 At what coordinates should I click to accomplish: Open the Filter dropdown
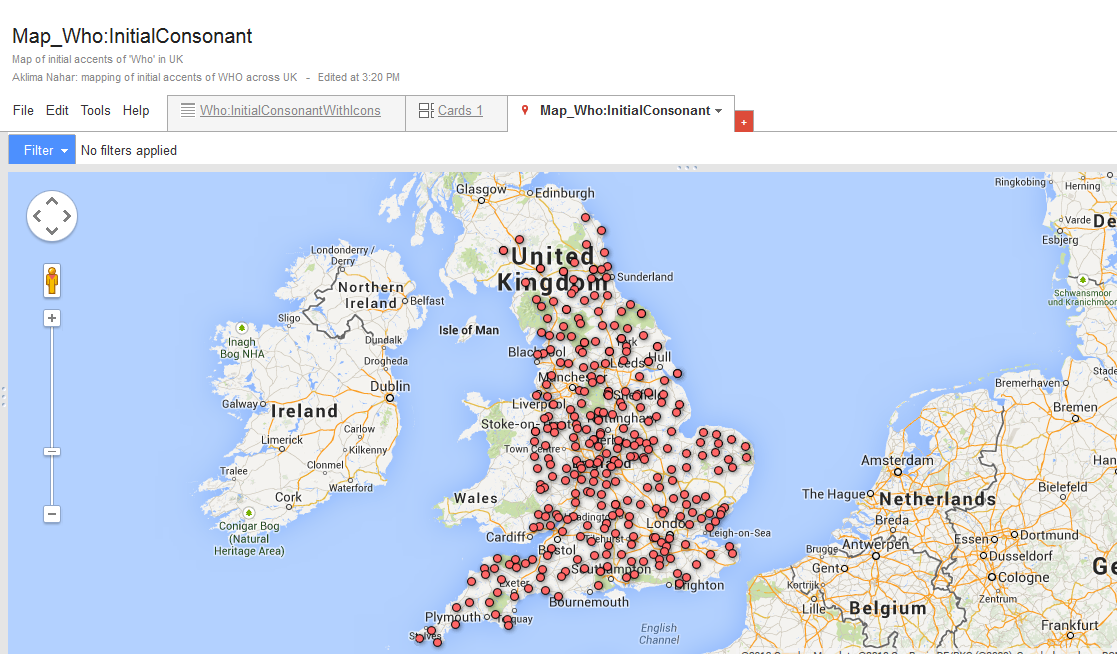42,150
